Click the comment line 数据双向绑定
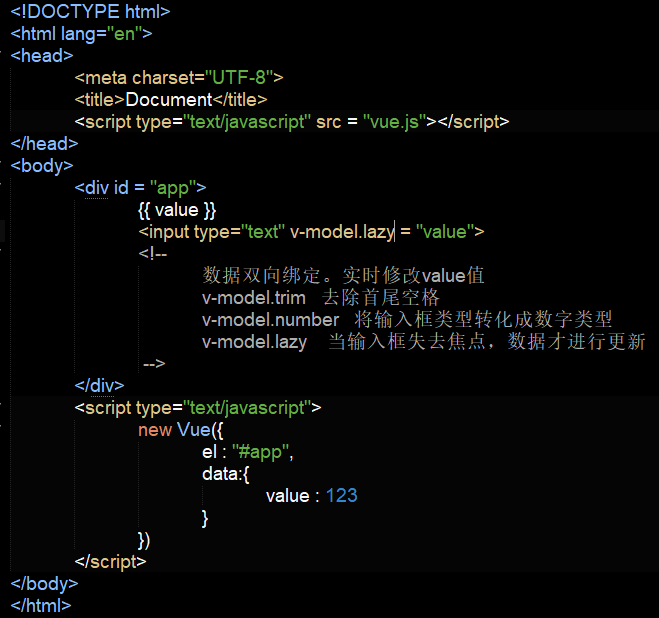Image resolution: width=659 pixels, height=618 pixels. [343, 276]
